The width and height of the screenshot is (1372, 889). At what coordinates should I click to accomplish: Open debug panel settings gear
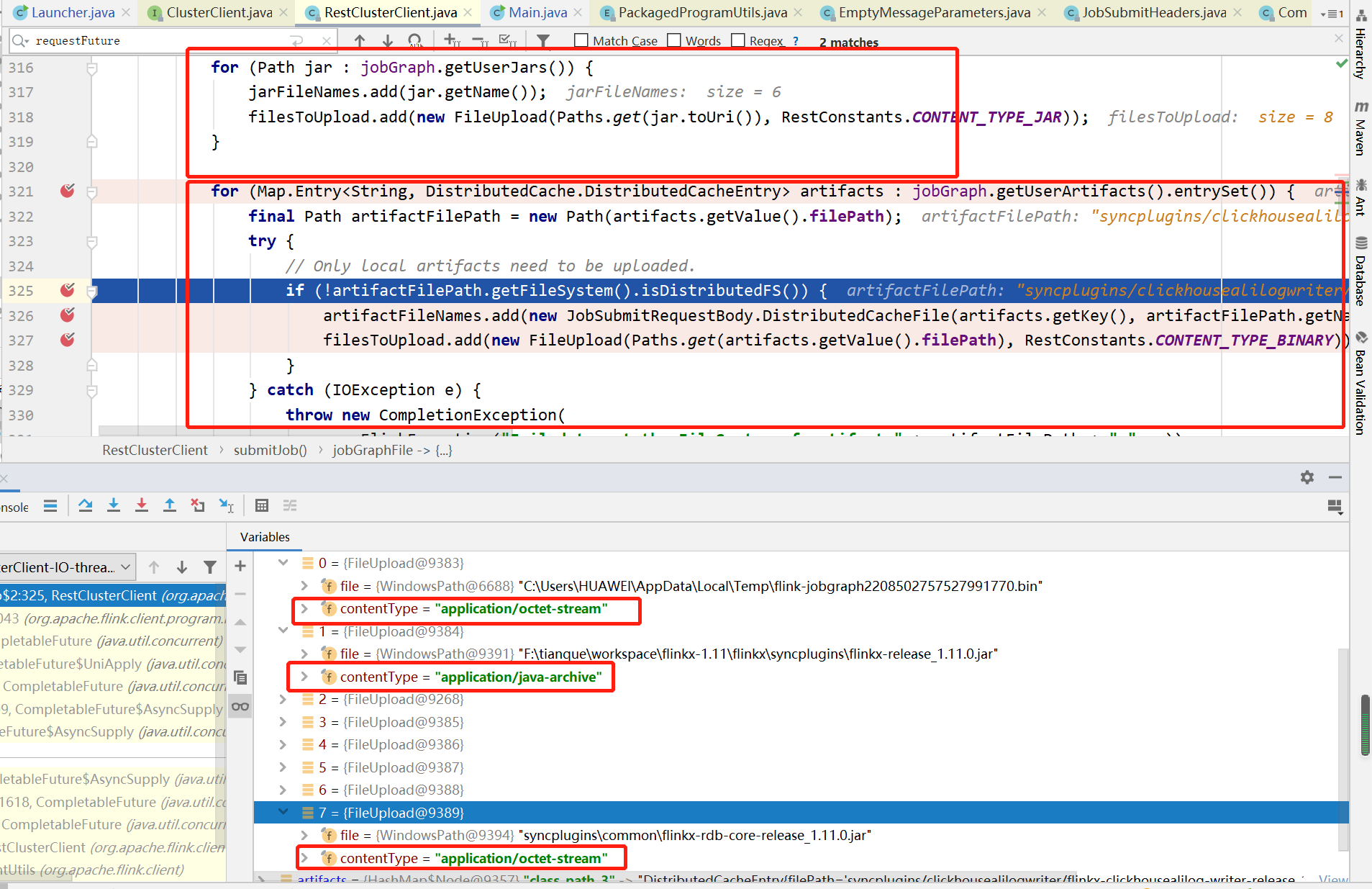[1307, 477]
